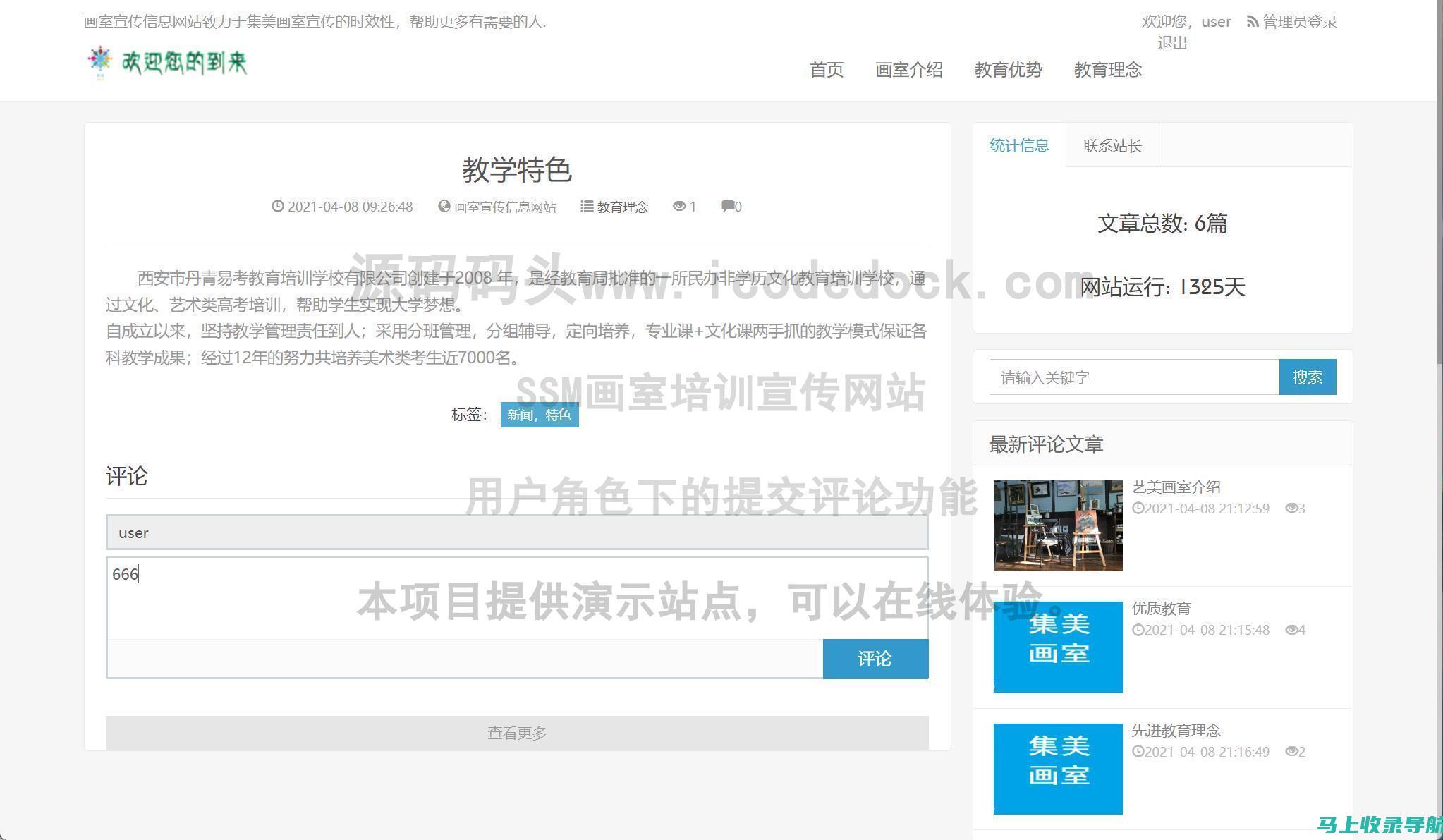The height and width of the screenshot is (840, 1443).
Task: Click the eye icon in 艺美画室介绍 row
Action: [1291, 508]
